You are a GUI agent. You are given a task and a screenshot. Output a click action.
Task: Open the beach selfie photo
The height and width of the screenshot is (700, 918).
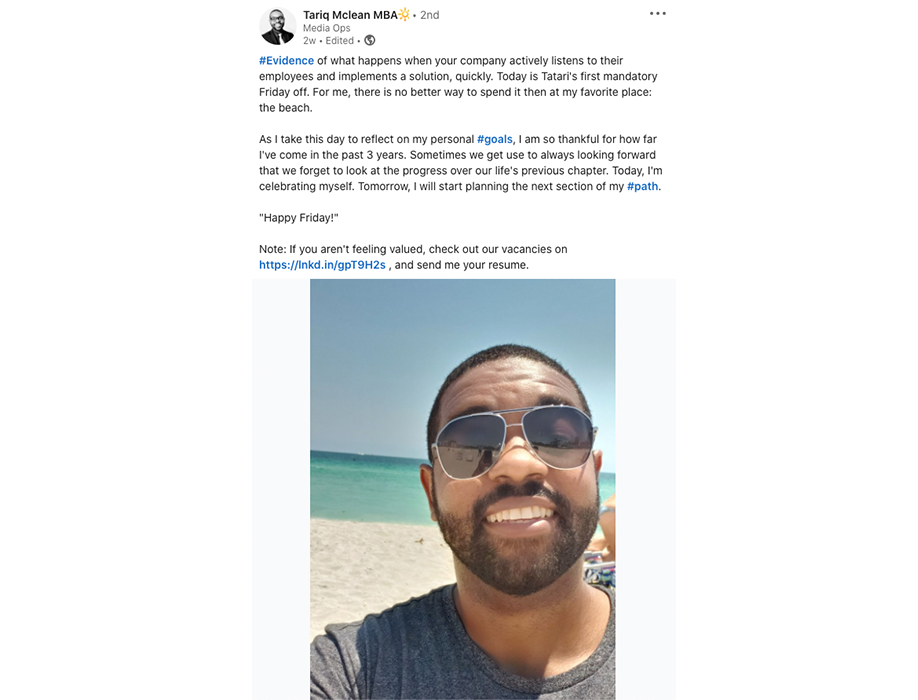tap(463, 489)
